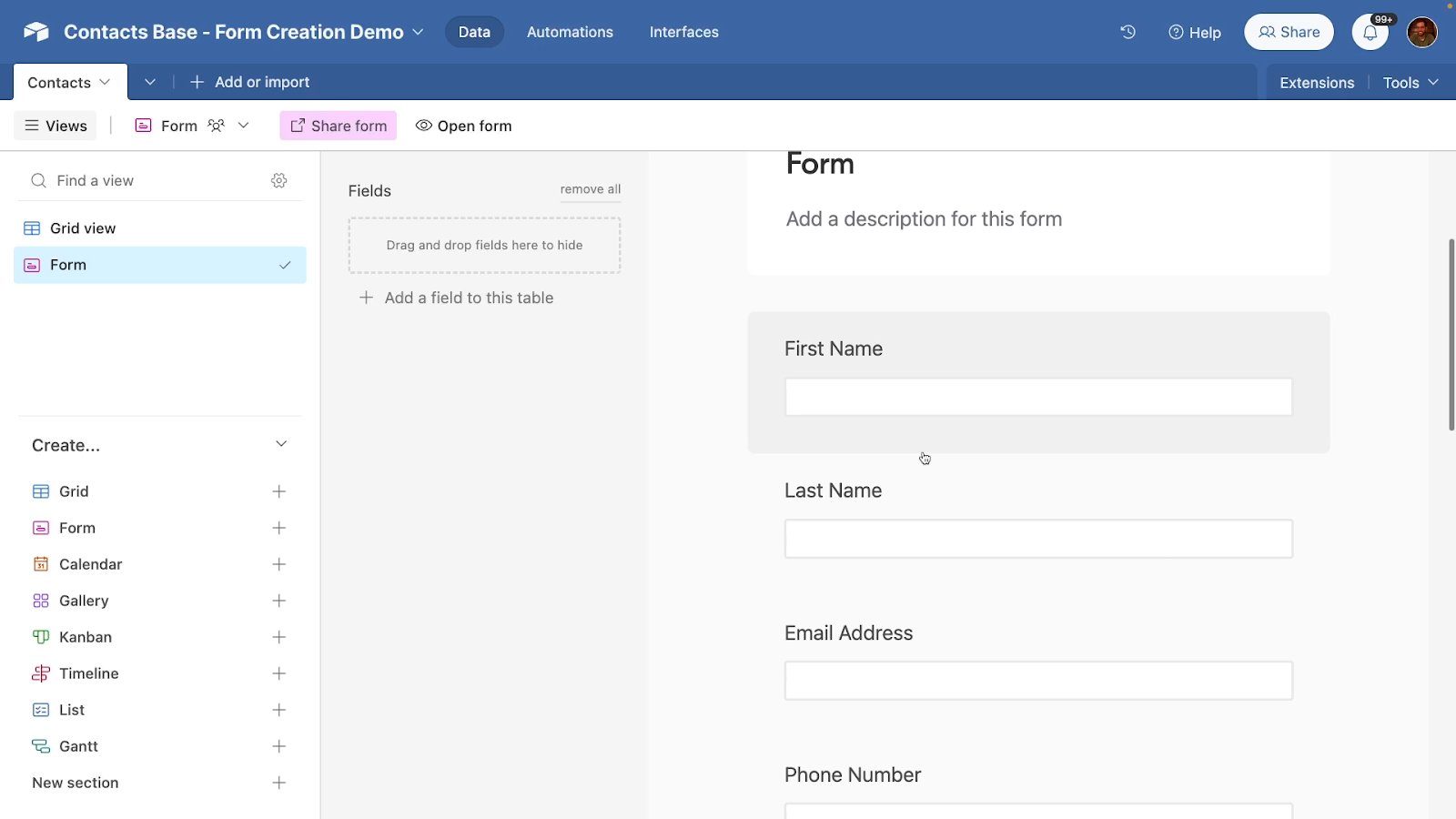Image resolution: width=1456 pixels, height=819 pixels.
Task: Open the user profile avatar
Action: click(x=1421, y=32)
